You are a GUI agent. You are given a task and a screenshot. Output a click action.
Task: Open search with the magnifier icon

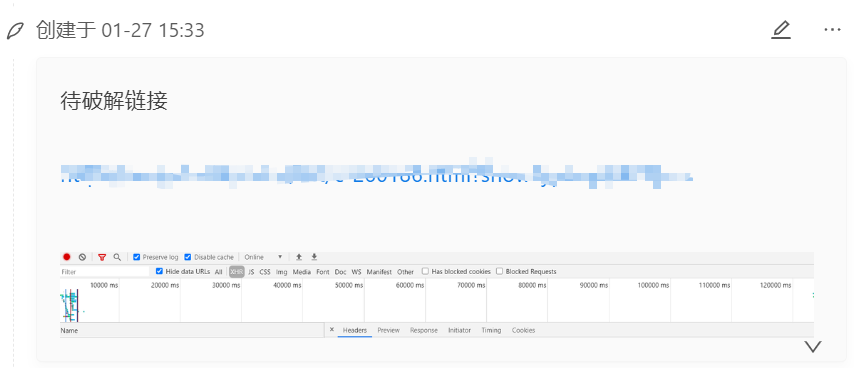click(x=117, y=257)
